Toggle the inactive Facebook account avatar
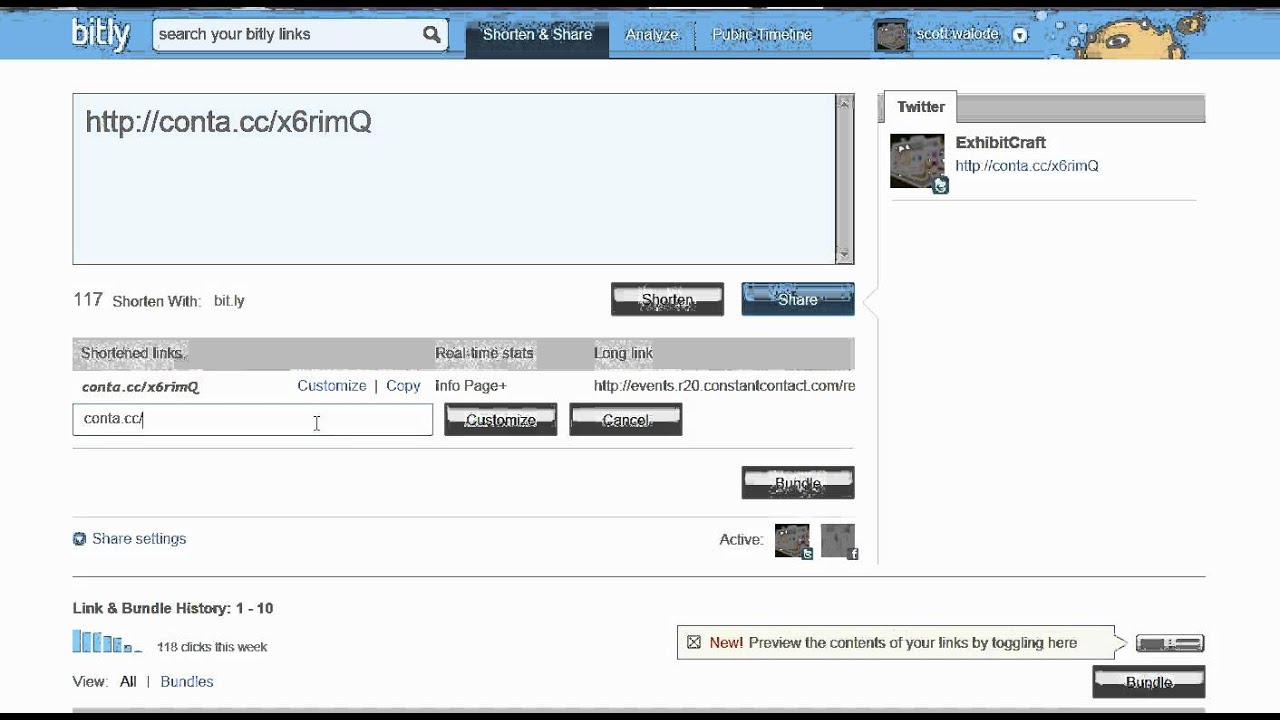Image resolution: width=1280 pixels, height=720 pixels. click(839, 541)
